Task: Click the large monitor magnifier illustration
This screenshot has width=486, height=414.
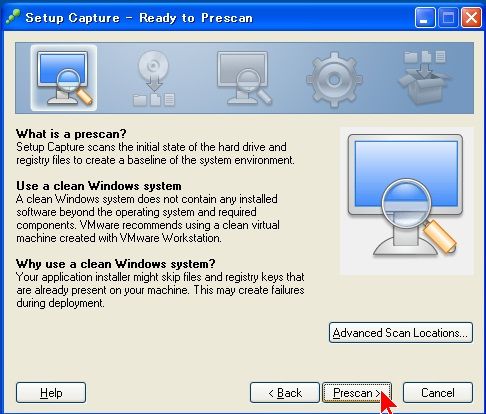Action: (406, 201)
